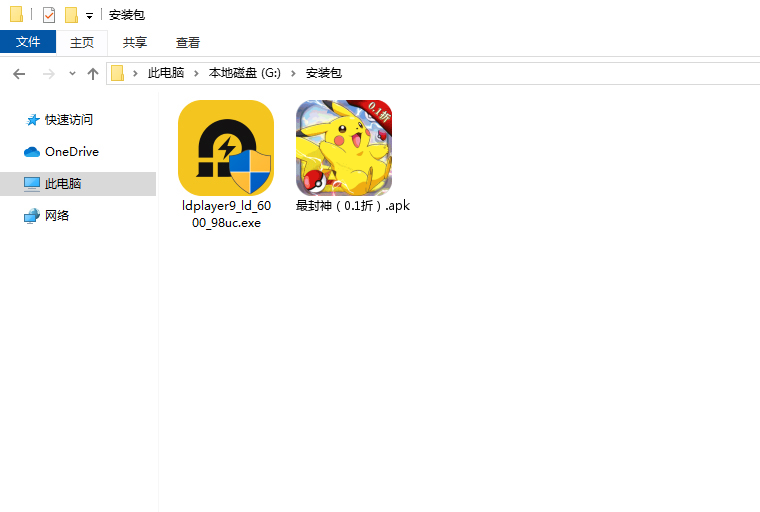Click the This PC monitor icon
This screenshot has height=512, width=760.
pos(32,184)
